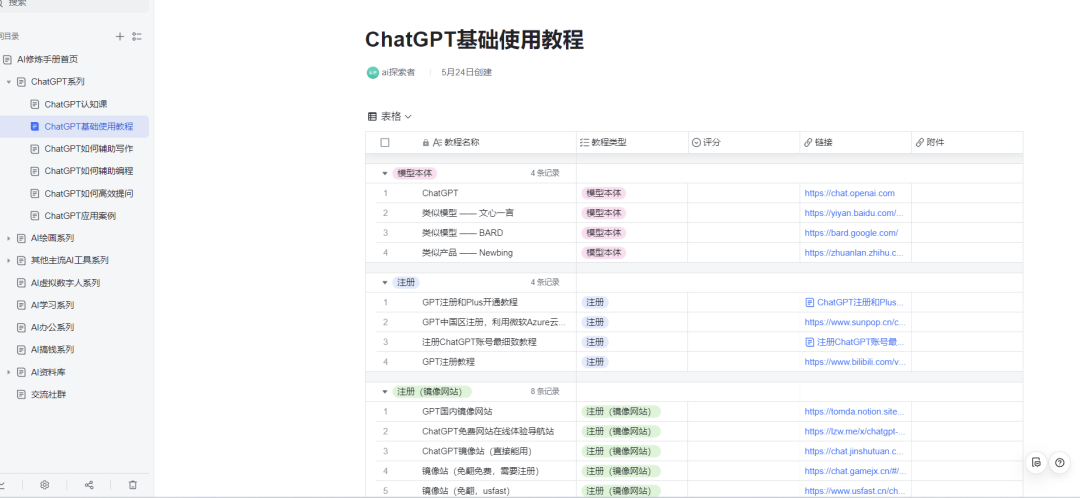Select the 注册ChatGPT账号最细致教程 cell
The width and height of the screenshot is (1080, 498).
[x=479, y=342]
